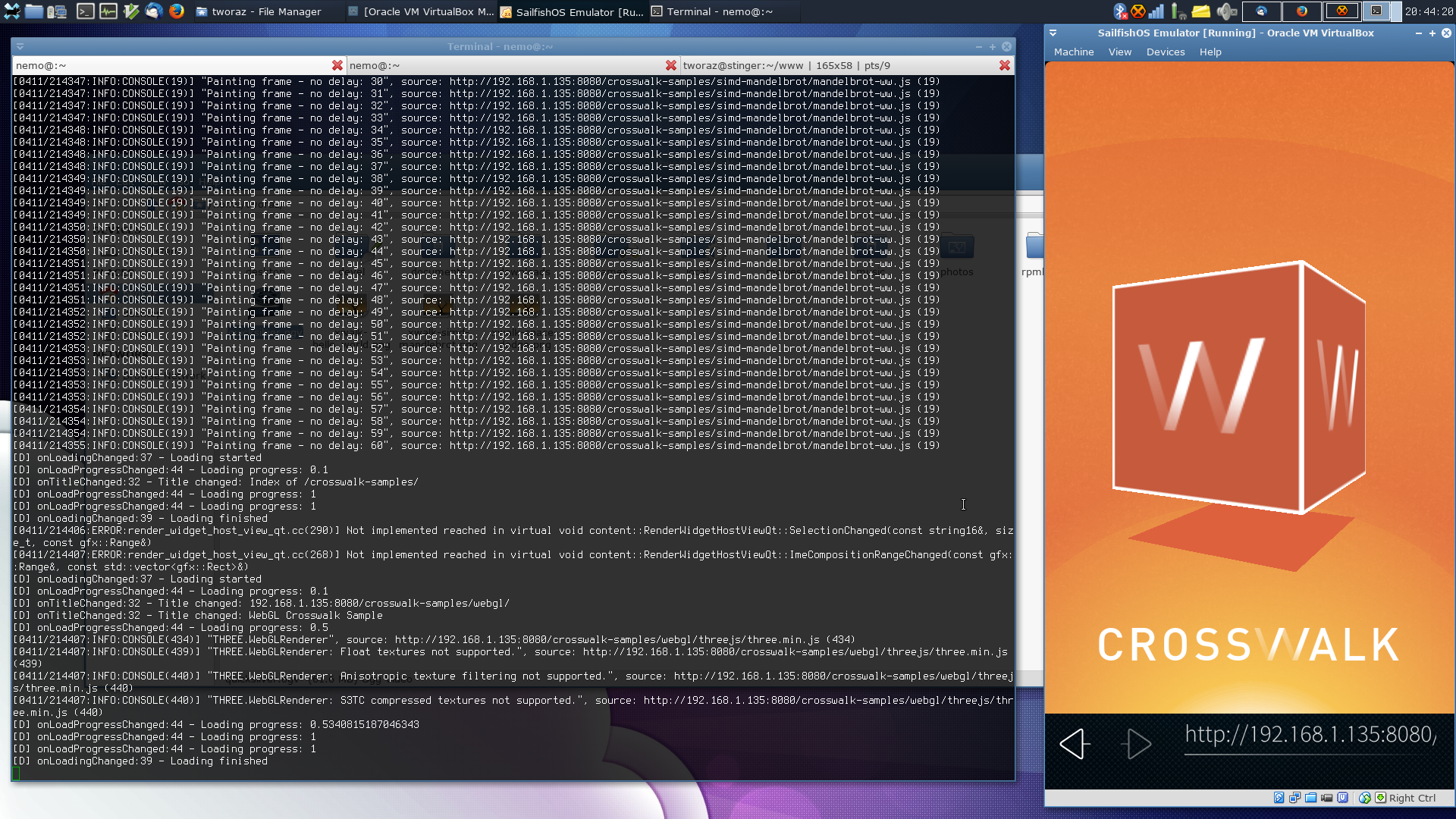
Task: Switch to SailfishOS Emulator taskbar button
Action: [572, 11]
